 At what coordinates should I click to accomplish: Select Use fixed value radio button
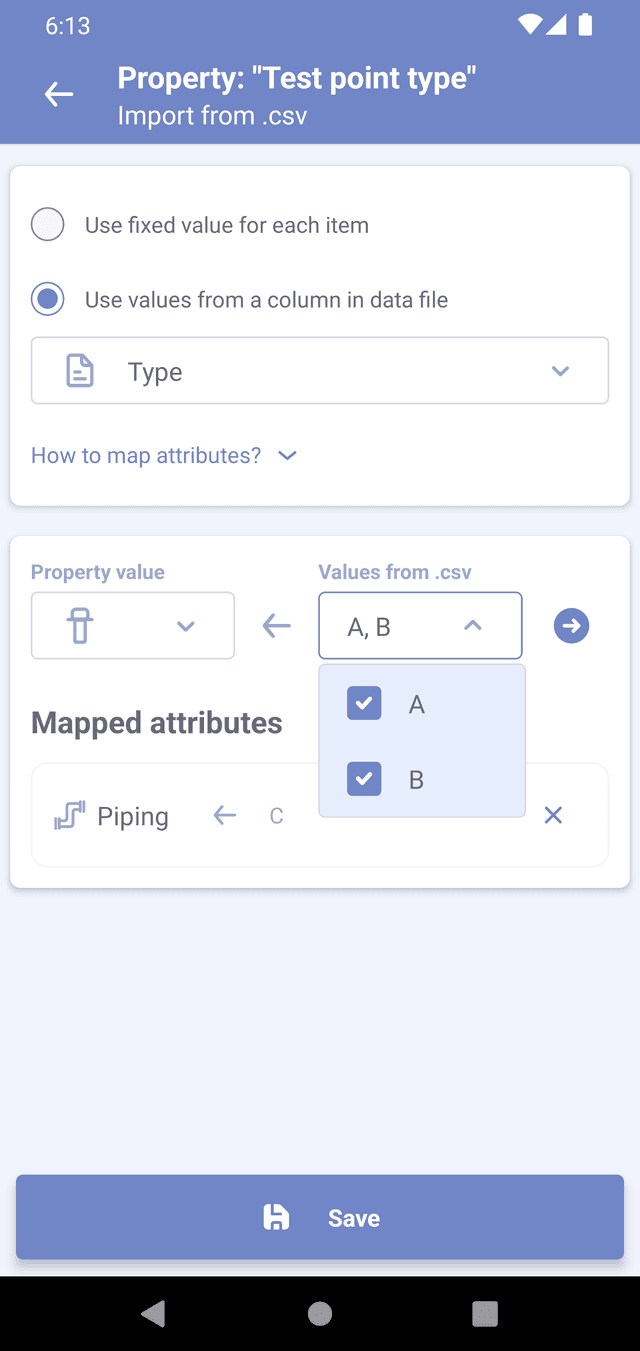[48, 225]
